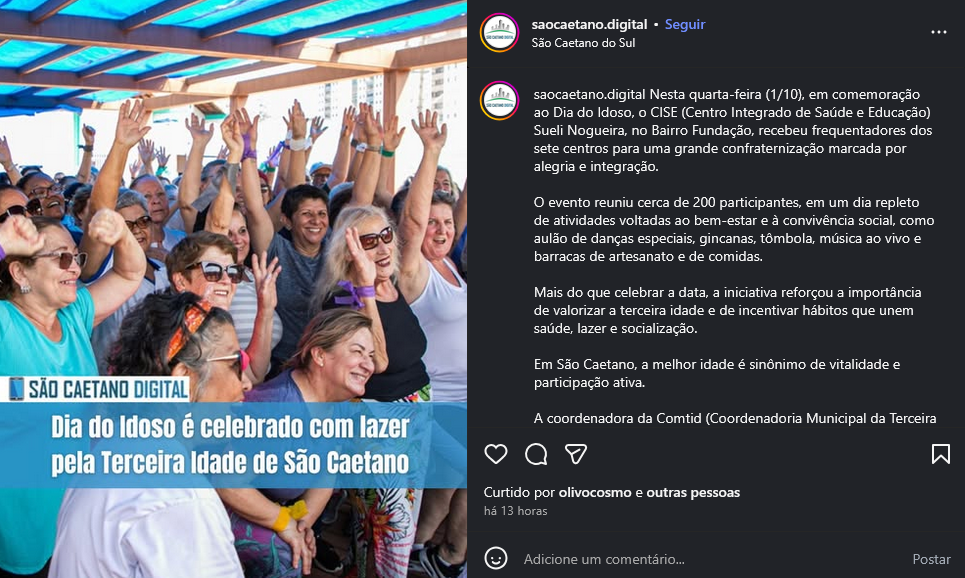Save the post with the bookmark icon
Screen dimensions: 965x578
click(x=940, y=454)
